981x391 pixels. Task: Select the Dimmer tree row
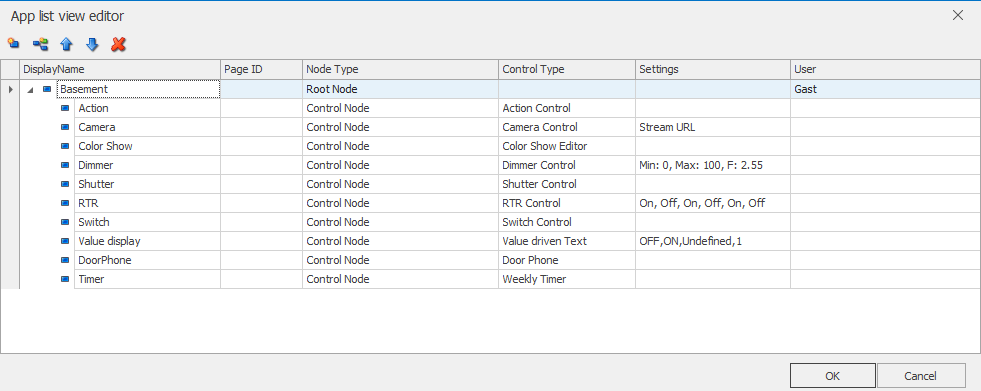coord(147,165)
